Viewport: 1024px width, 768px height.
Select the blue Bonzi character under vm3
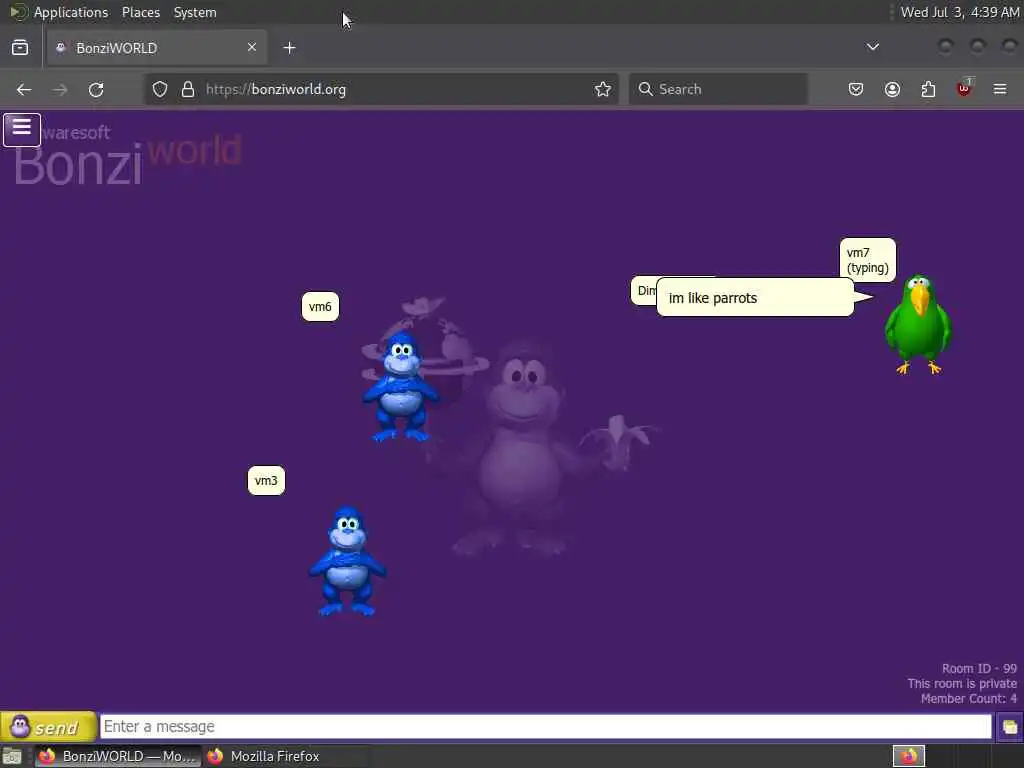(347, 561)
